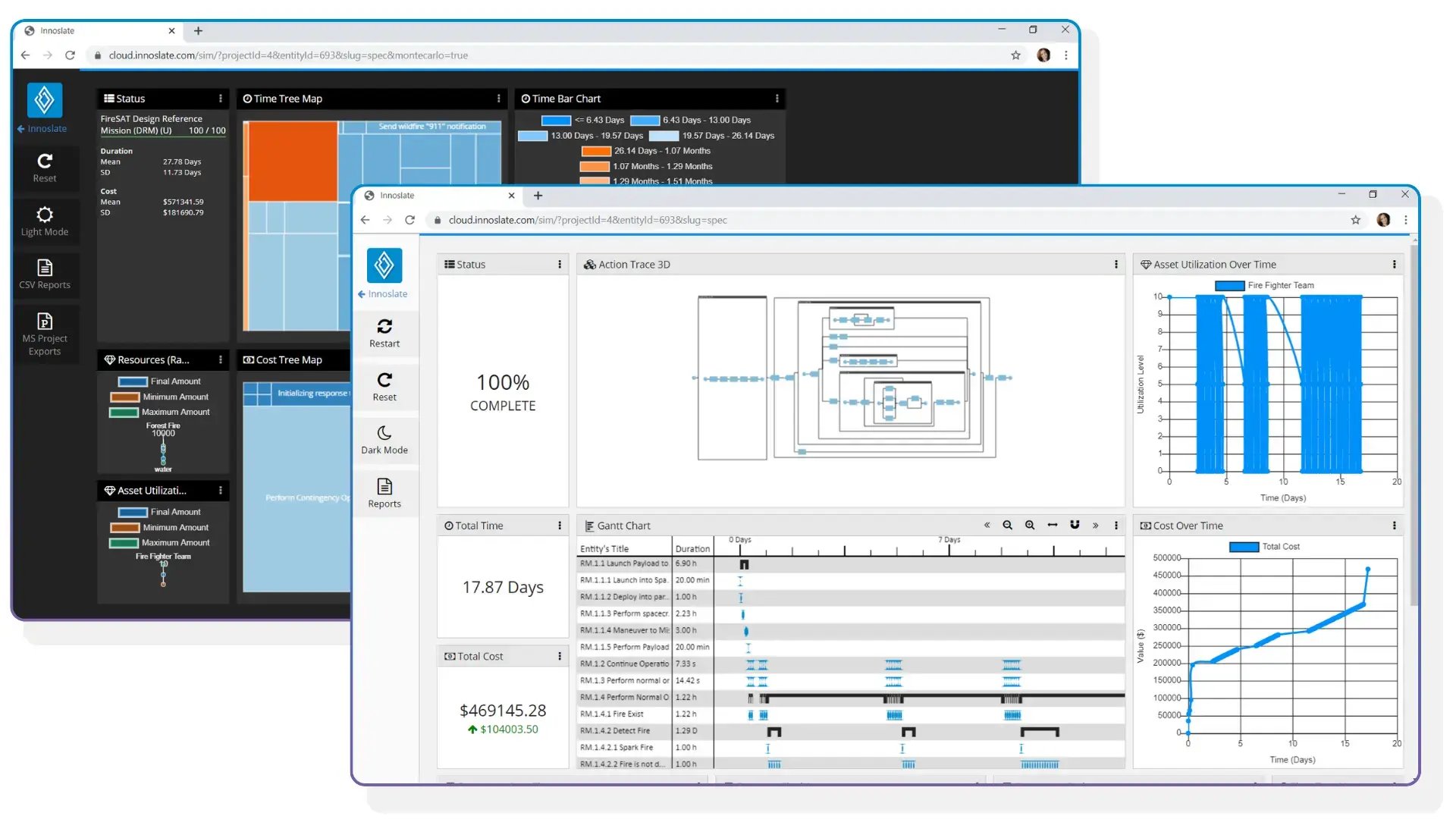Bookmark page with star in front browser

tap(1355, 220)
